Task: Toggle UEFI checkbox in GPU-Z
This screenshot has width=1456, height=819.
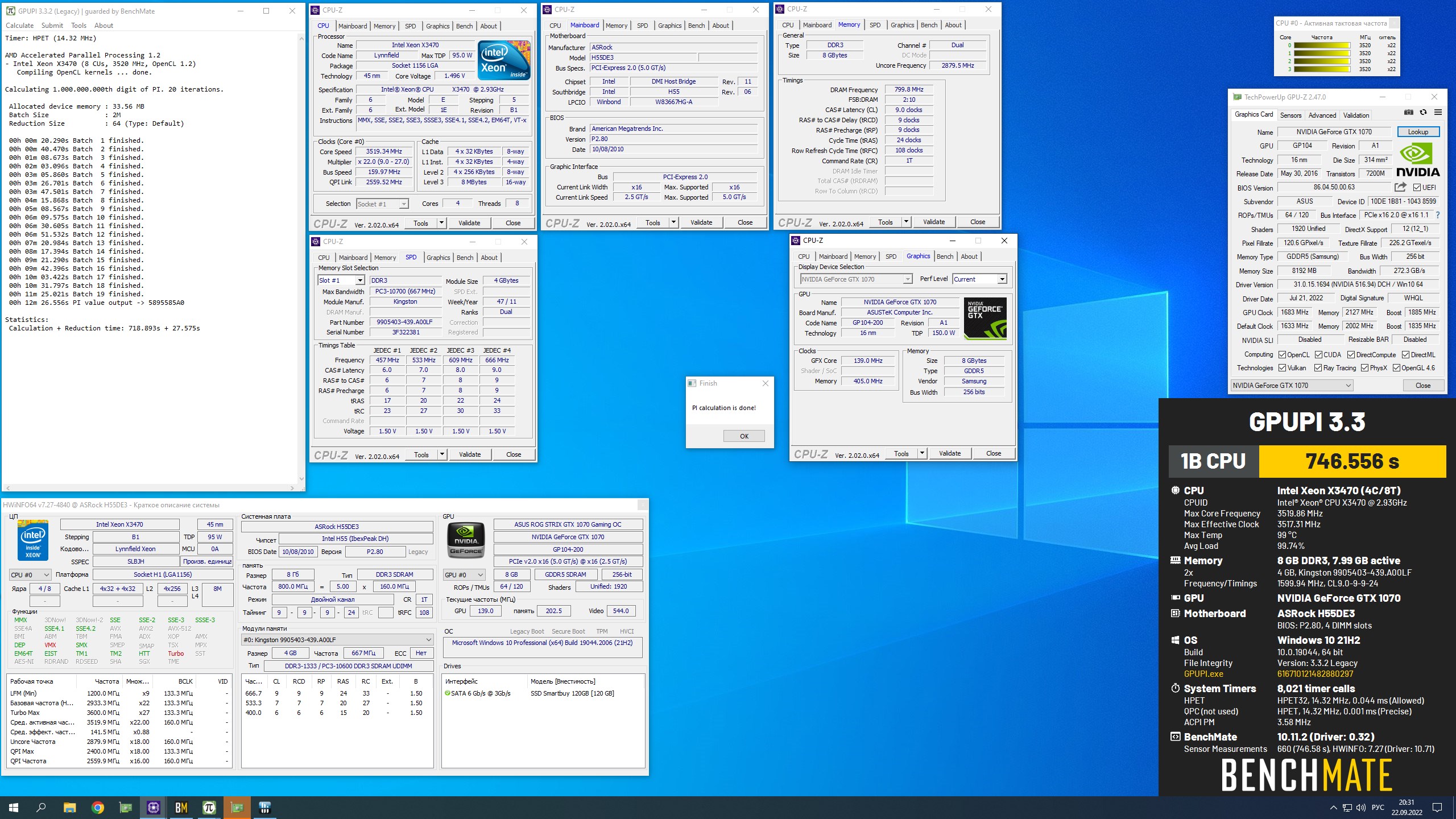Action: click(1417, 188)
